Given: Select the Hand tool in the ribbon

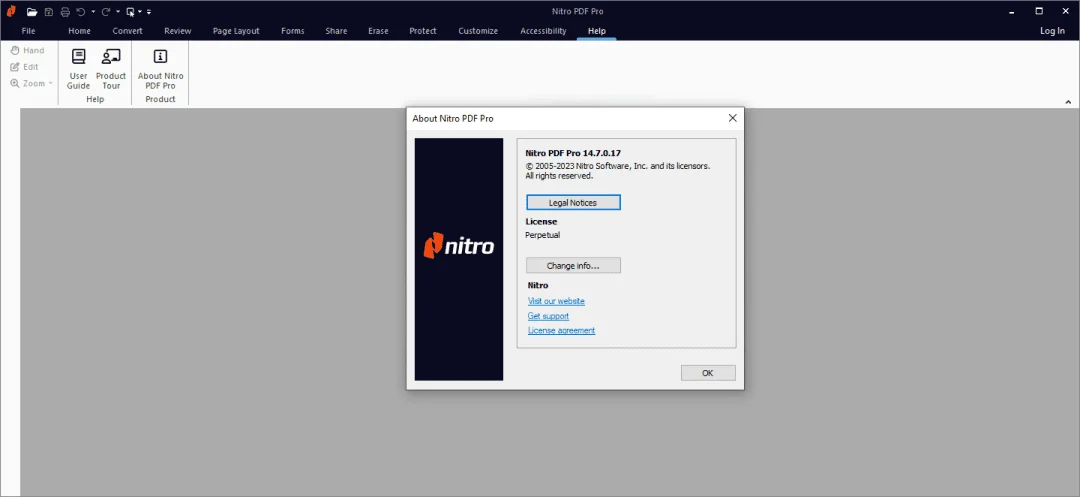Looking at the screenshot, I should pos(27,50).
